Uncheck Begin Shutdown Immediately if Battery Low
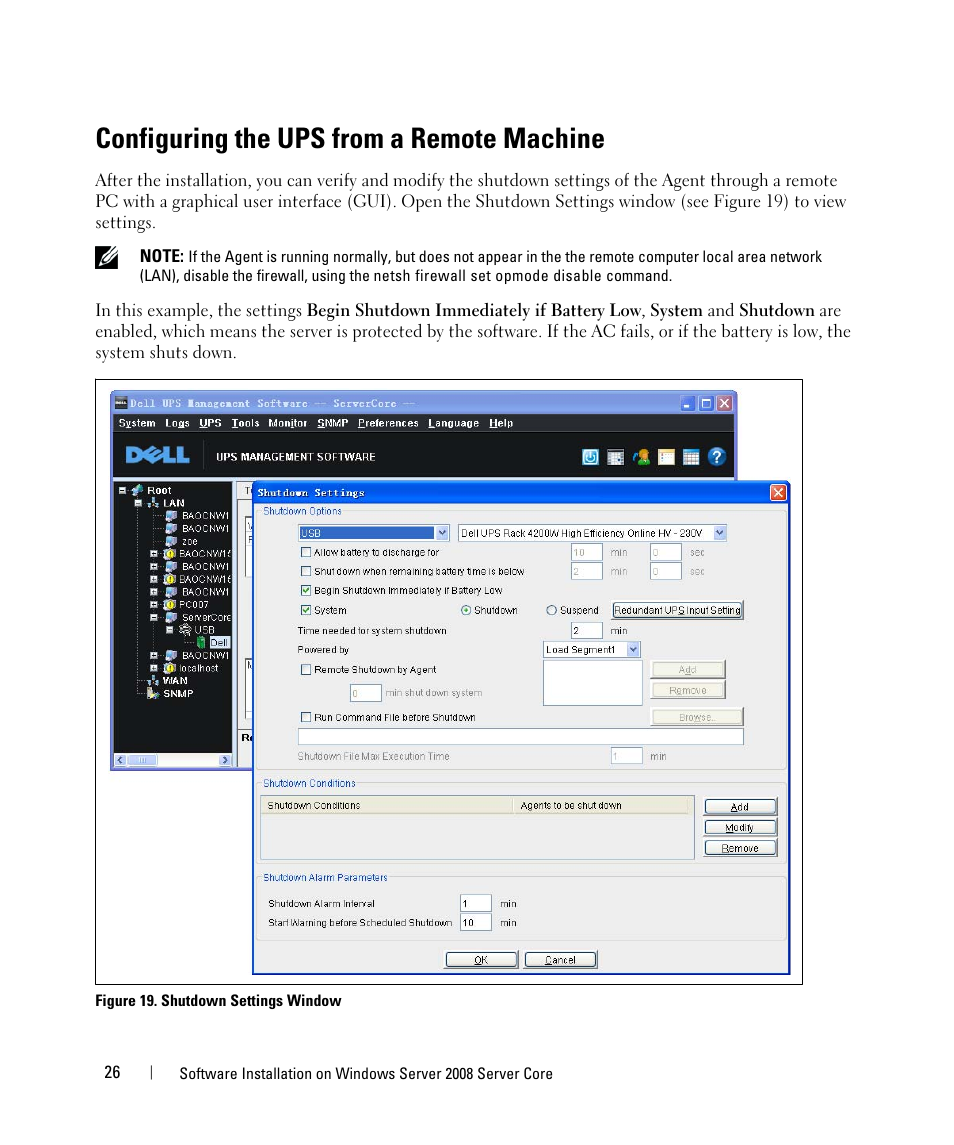Image resolution: width=954 pixels, height=1145 pixels. (x=306, y=590)
